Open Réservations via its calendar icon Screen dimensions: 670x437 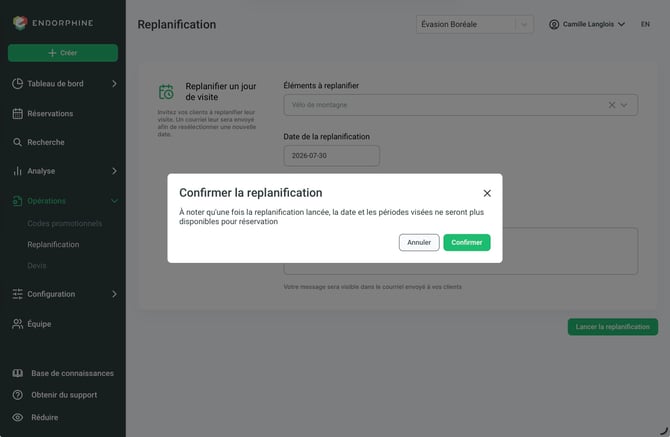pyautogui.click(x=18, y=114)
